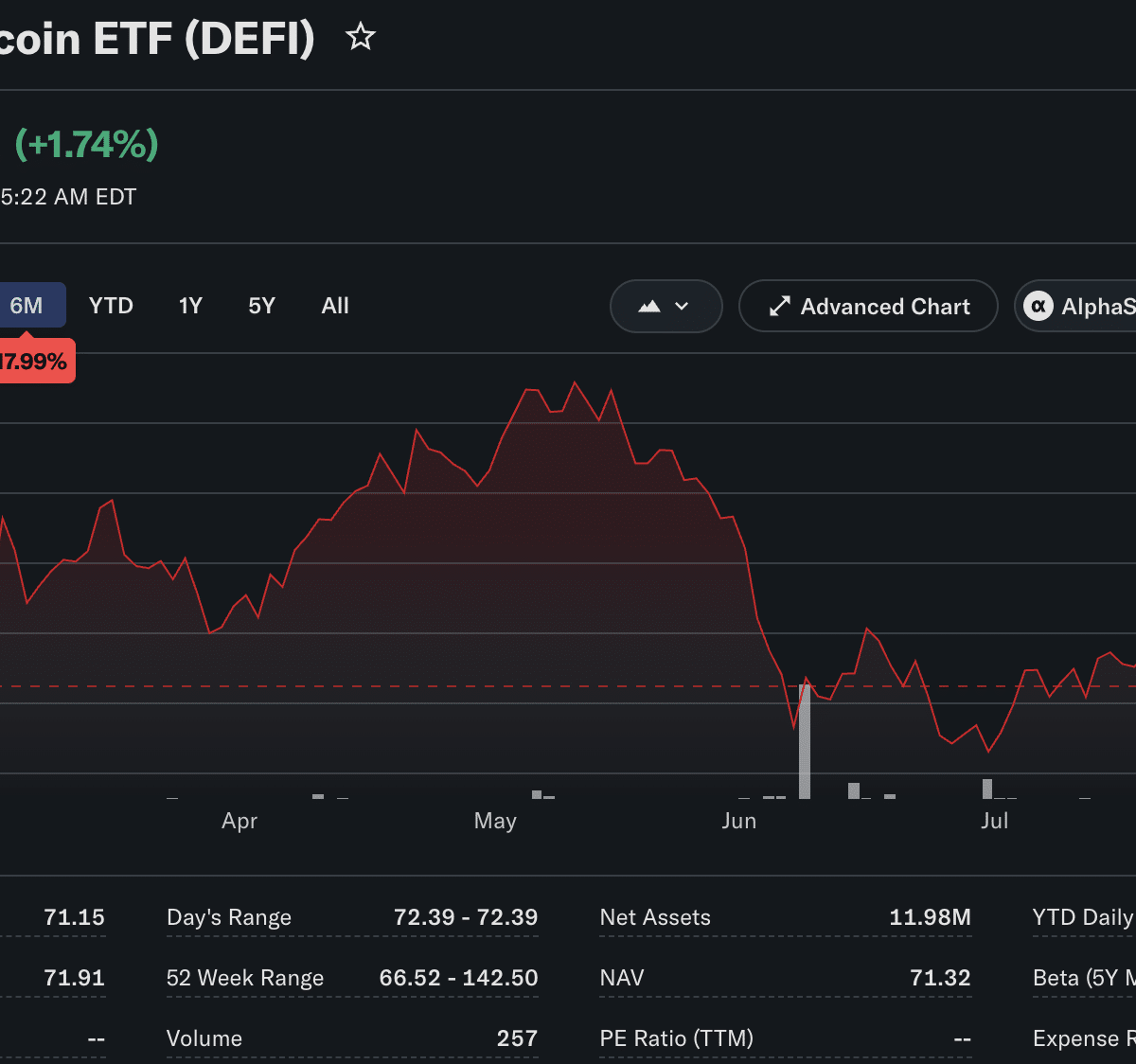The height and width of the screenshot is (1064, 1136).
Task: Click the Jul label on chart axis
Action: [x=995, y=821]
